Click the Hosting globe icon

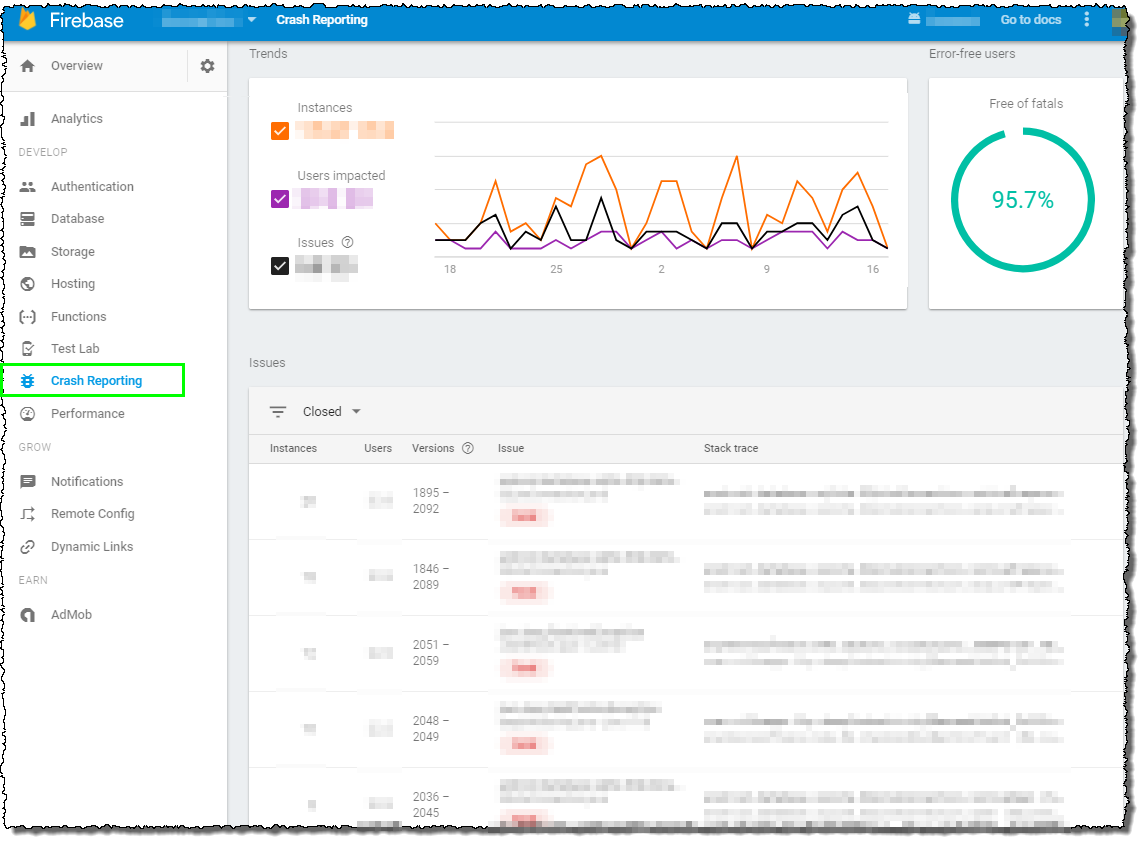click(x=28, y=284)
